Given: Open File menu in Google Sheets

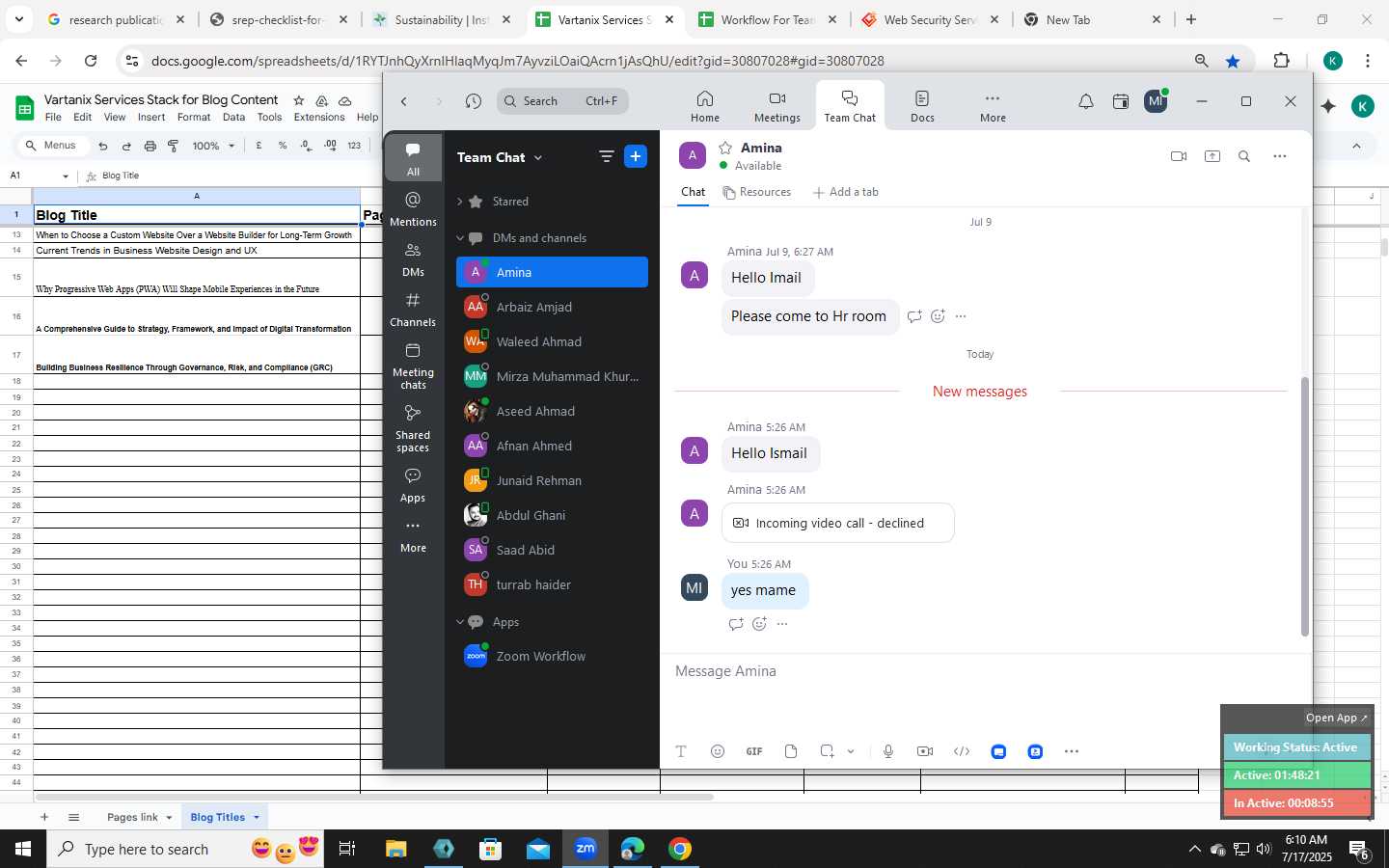Looking at the screenshot, I should point(53,117).
